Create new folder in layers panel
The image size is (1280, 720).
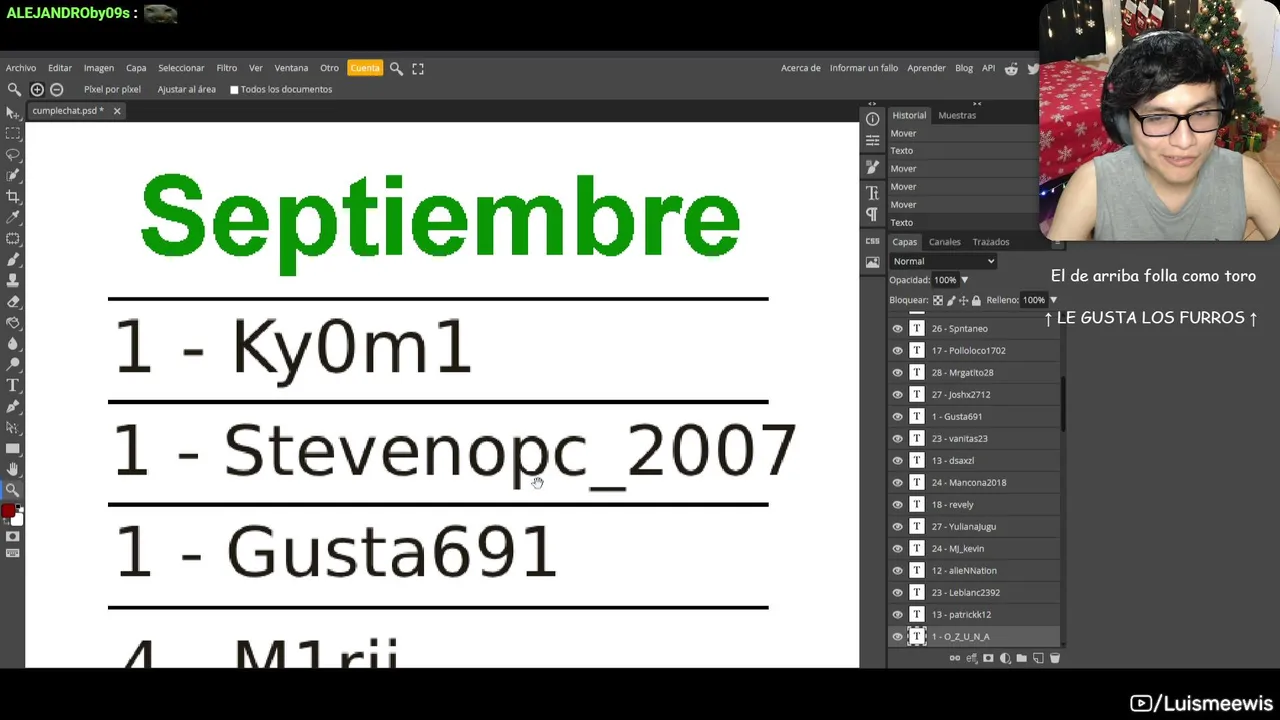point(1021,658)
